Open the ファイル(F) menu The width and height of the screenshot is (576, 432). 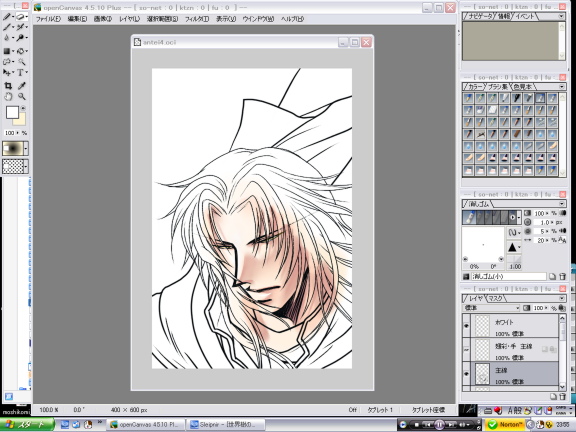pos(48,19)
